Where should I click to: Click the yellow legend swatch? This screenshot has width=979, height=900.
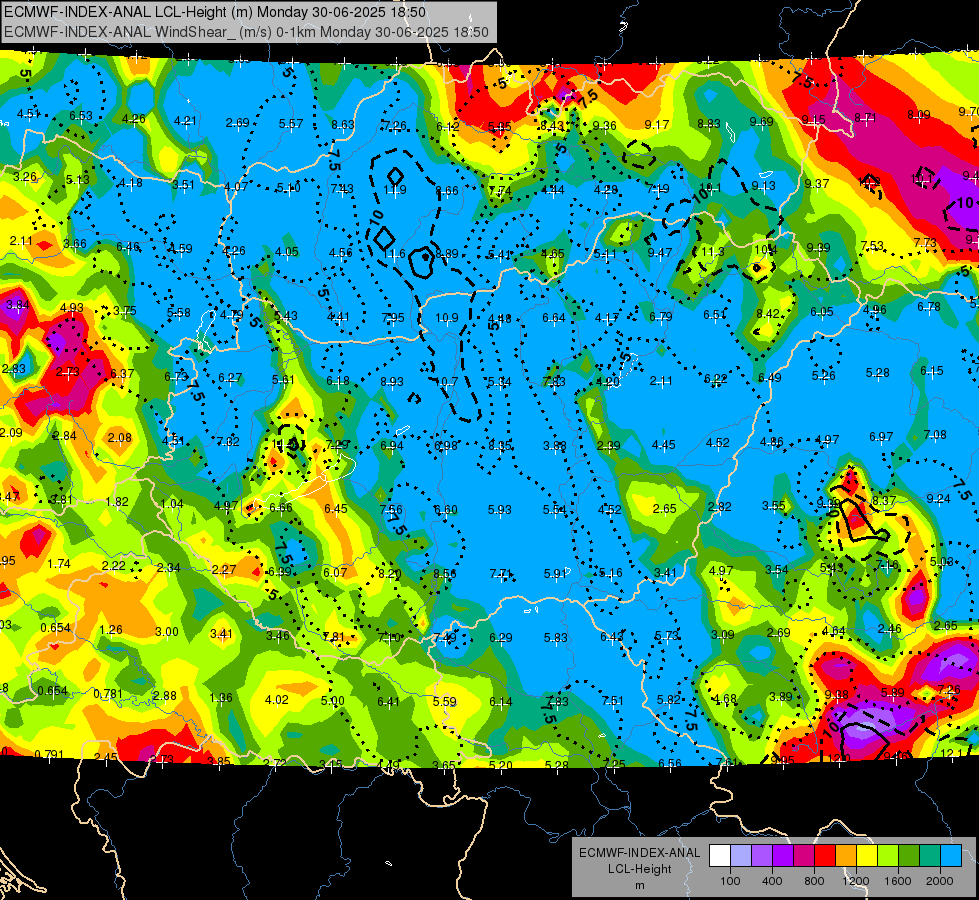(867, 856)
